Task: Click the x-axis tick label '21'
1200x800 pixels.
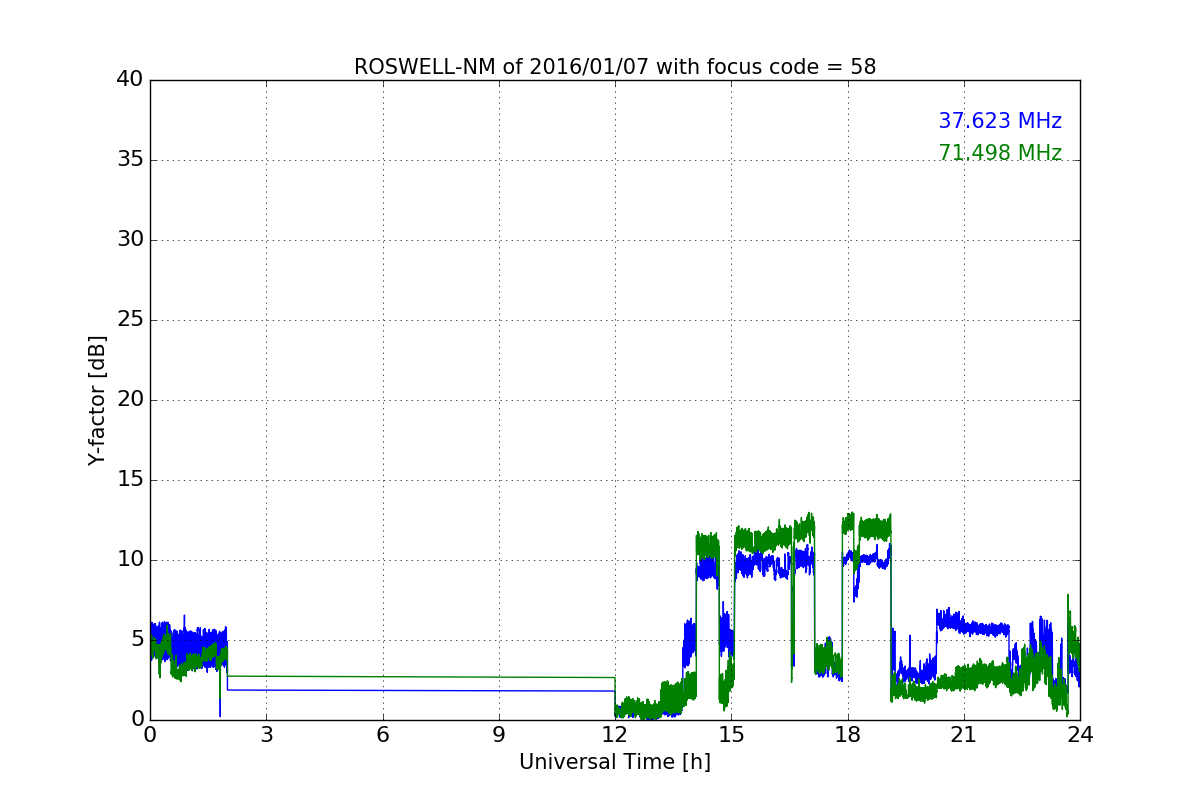Action: pos(964,735)
